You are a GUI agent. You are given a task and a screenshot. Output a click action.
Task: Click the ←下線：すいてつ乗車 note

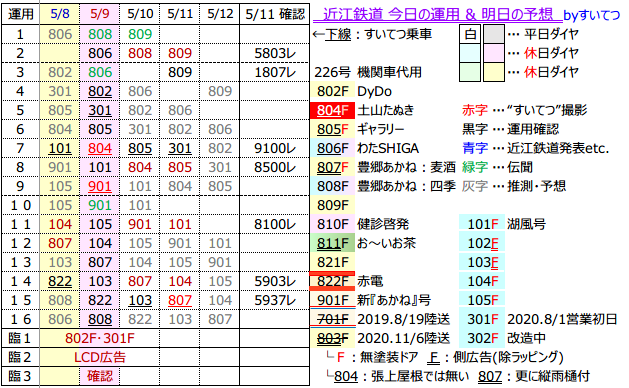click(372, 35)
